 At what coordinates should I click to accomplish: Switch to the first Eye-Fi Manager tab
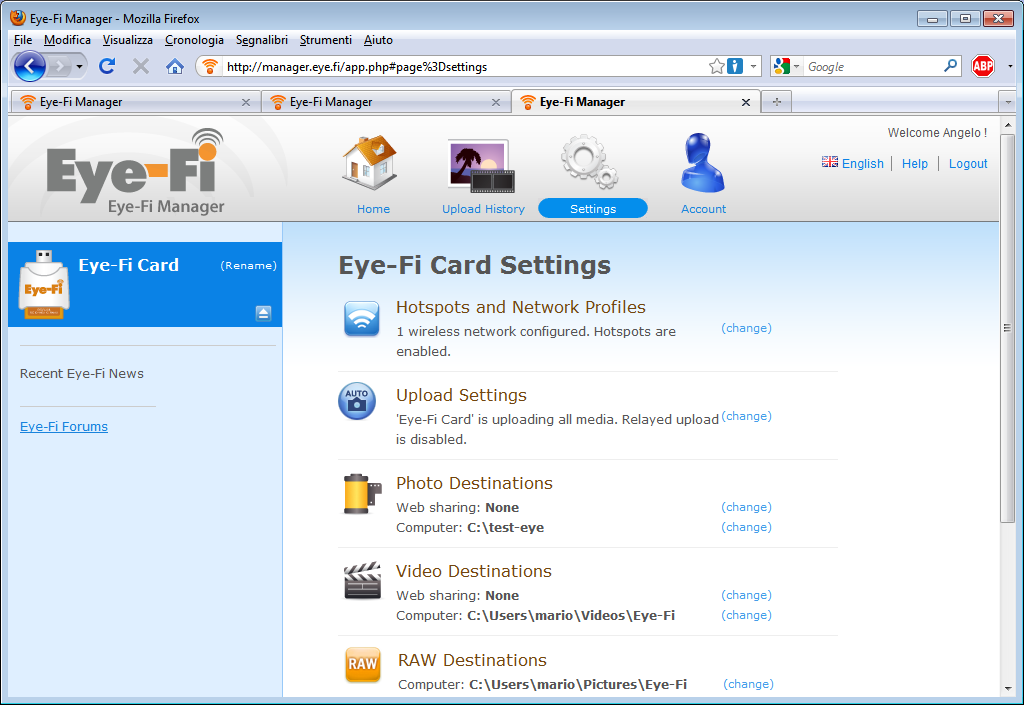pyautogui.click(x=135, y=102)
